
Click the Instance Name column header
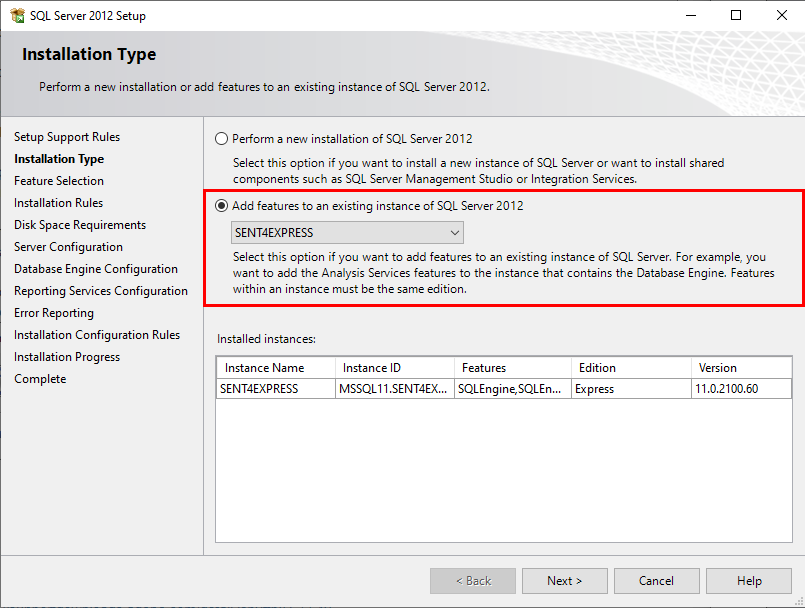275,367
